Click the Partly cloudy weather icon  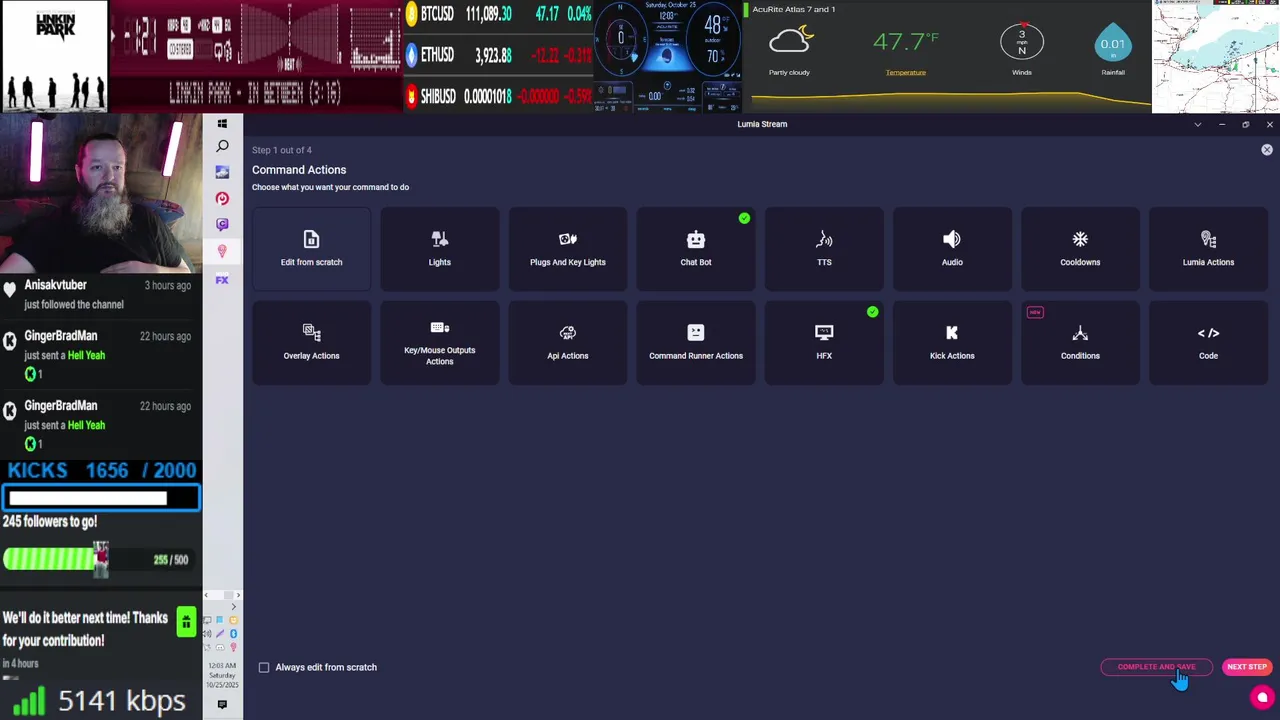790,41
